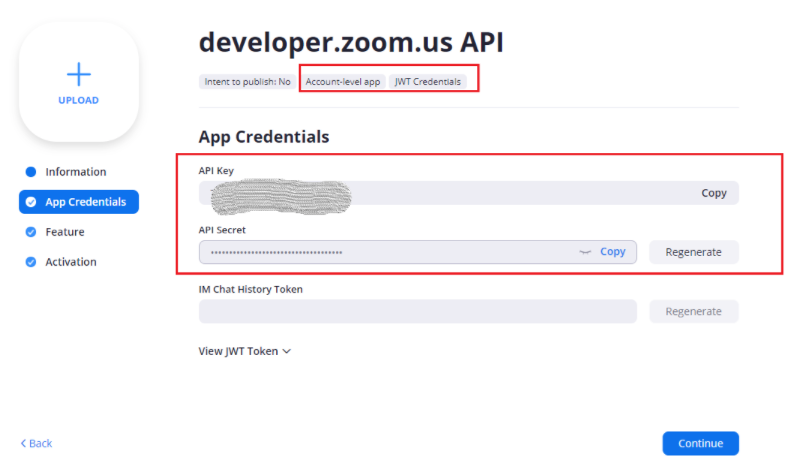Click the developer.zoom.us API title
Image resolution: width=794 pixels, height=459 pixels.
coord(351,42)
